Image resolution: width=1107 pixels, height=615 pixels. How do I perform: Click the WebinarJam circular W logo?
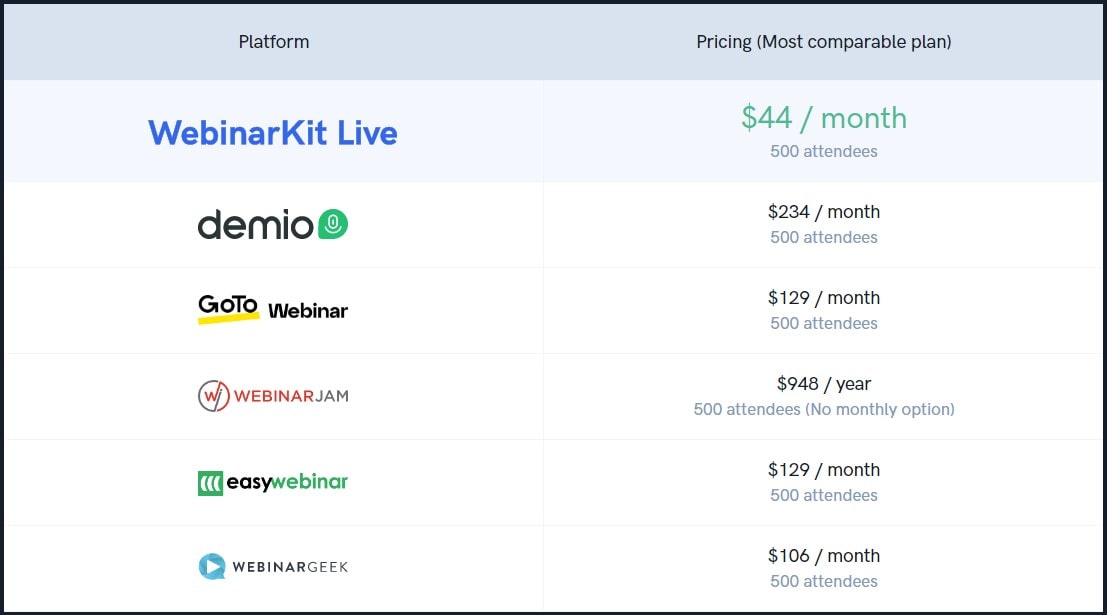pyautogui.click(x=213, y=396)
